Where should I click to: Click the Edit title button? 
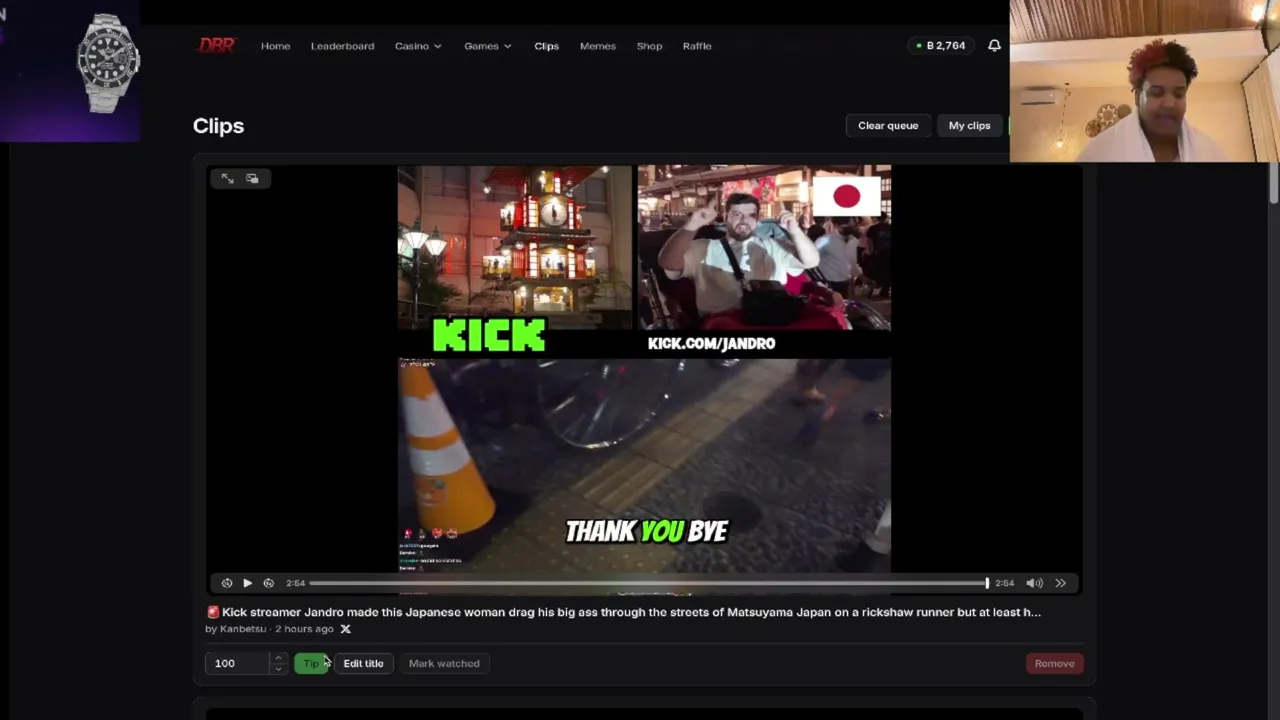[x=363, y=663]
